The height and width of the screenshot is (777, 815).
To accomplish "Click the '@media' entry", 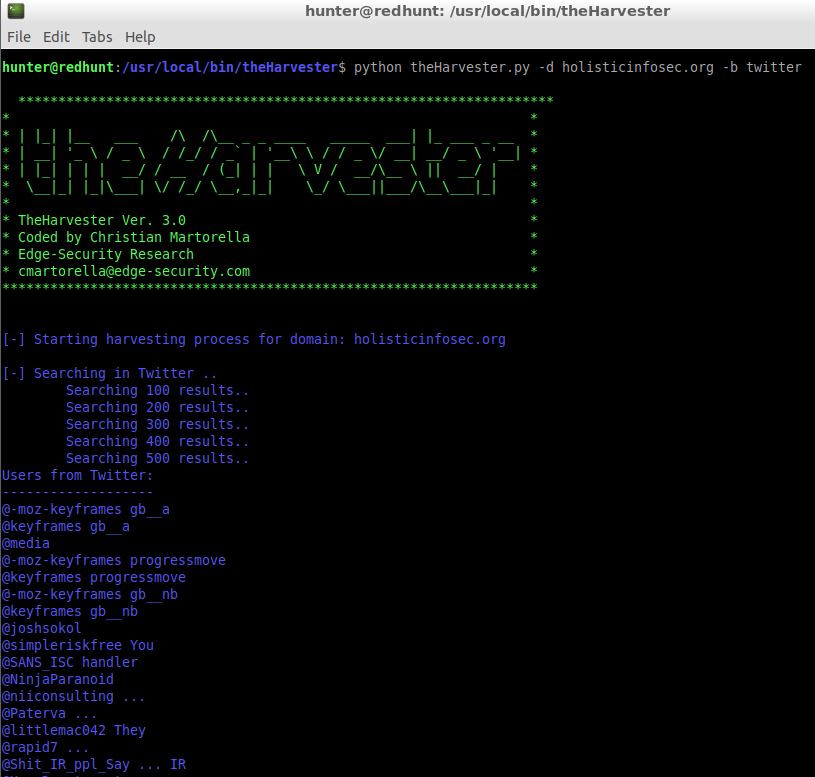I will 26,544.
